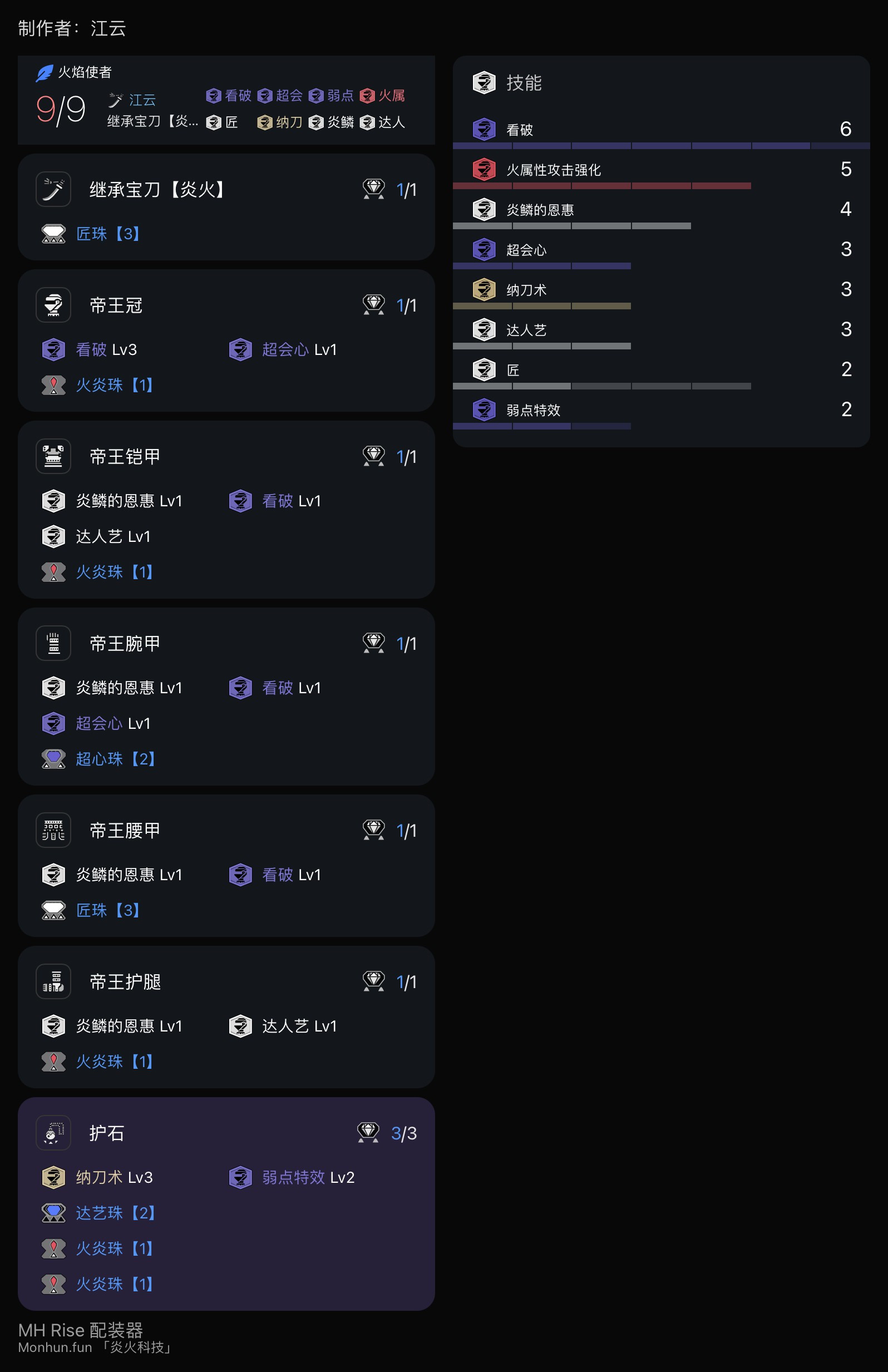Screen dimensions: 888x1372
Task: Click the 看破 level bar in skills
Action: coord(662,146)
